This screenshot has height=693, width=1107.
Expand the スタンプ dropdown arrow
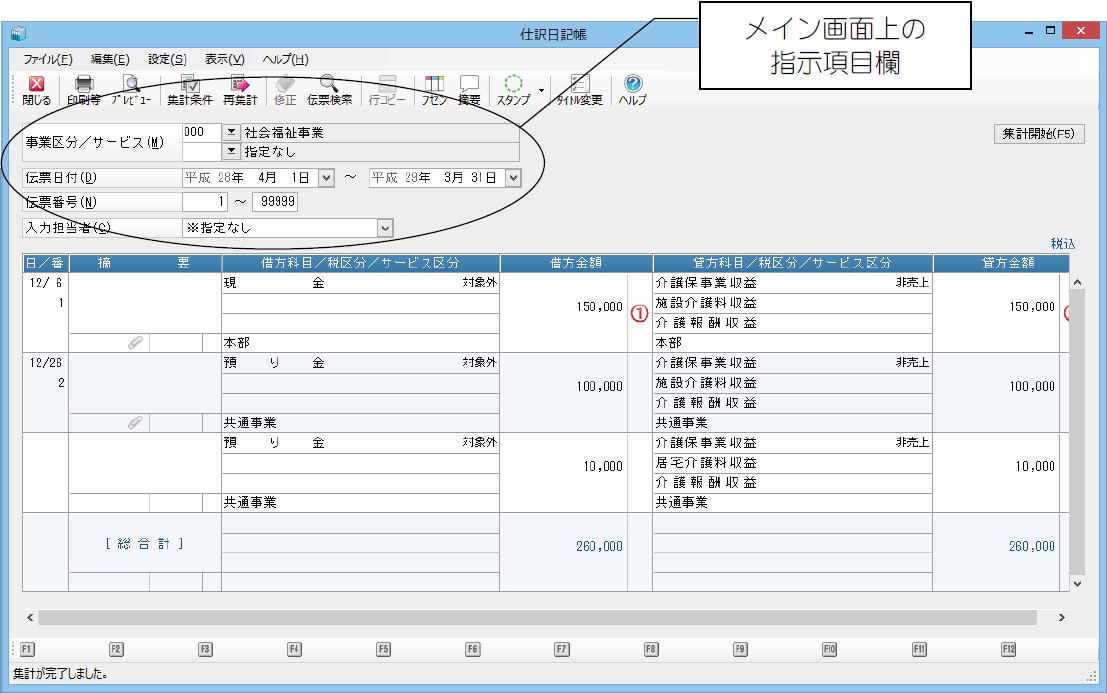click(541, 89)
